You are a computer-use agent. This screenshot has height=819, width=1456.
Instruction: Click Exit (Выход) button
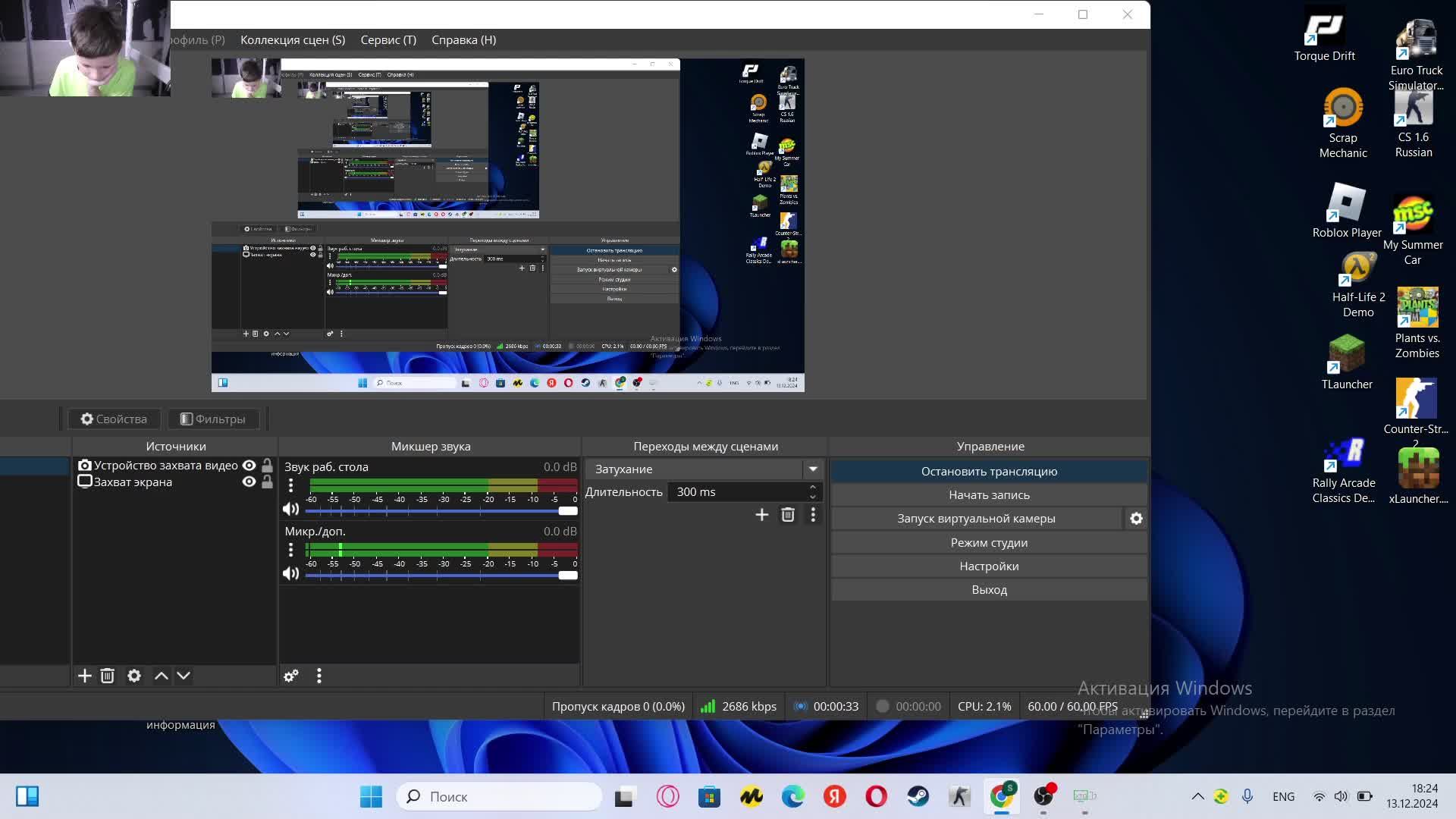[x=989, y=590]
